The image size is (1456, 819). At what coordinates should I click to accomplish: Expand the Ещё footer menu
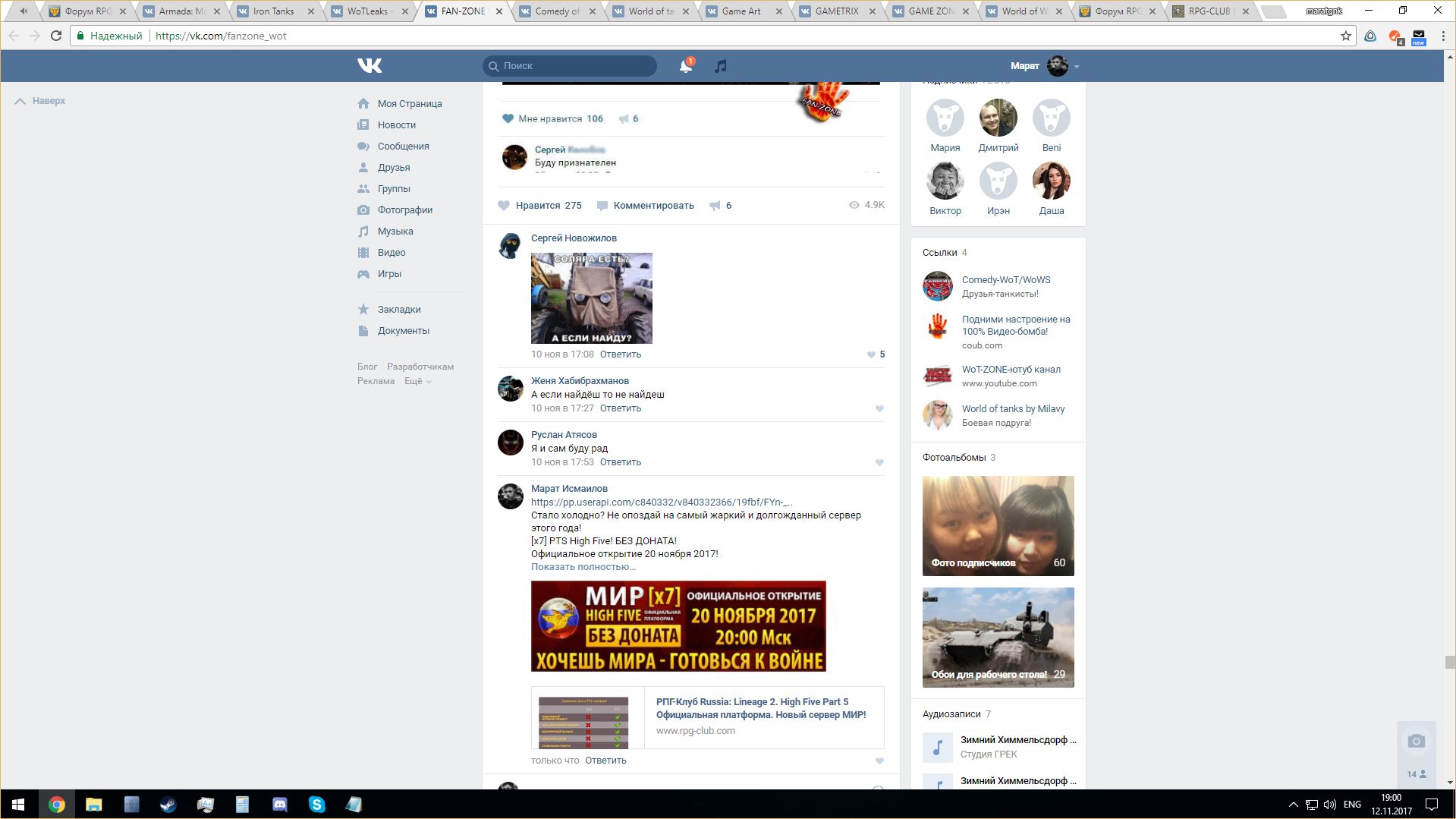click(417, 381)
